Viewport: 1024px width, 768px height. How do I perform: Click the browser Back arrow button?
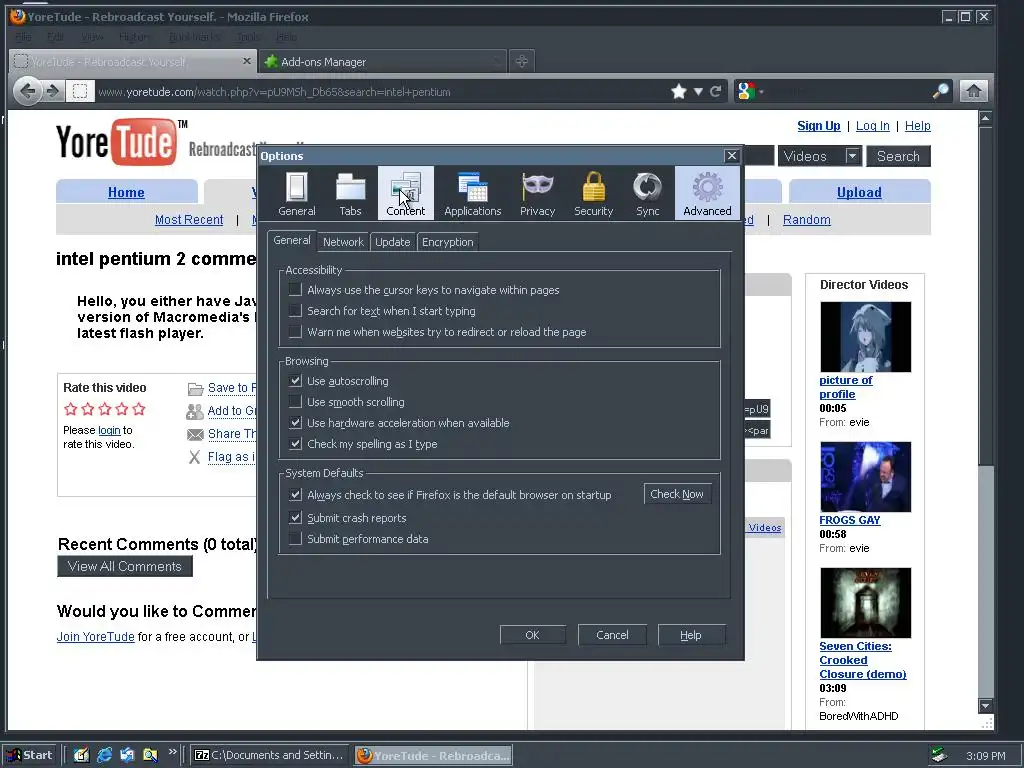[x=27, y=91]
